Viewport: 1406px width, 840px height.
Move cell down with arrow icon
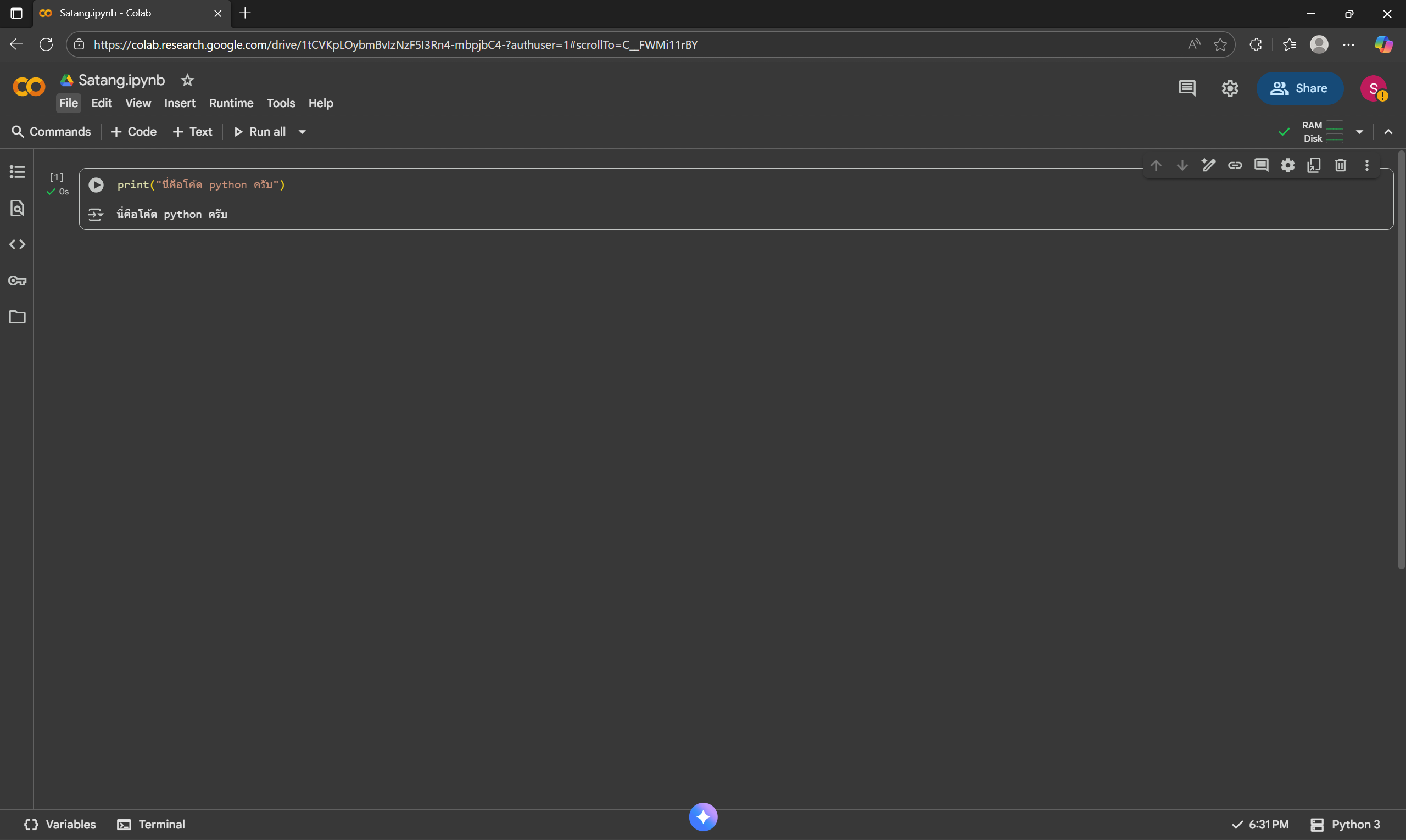coord(1182,165)
